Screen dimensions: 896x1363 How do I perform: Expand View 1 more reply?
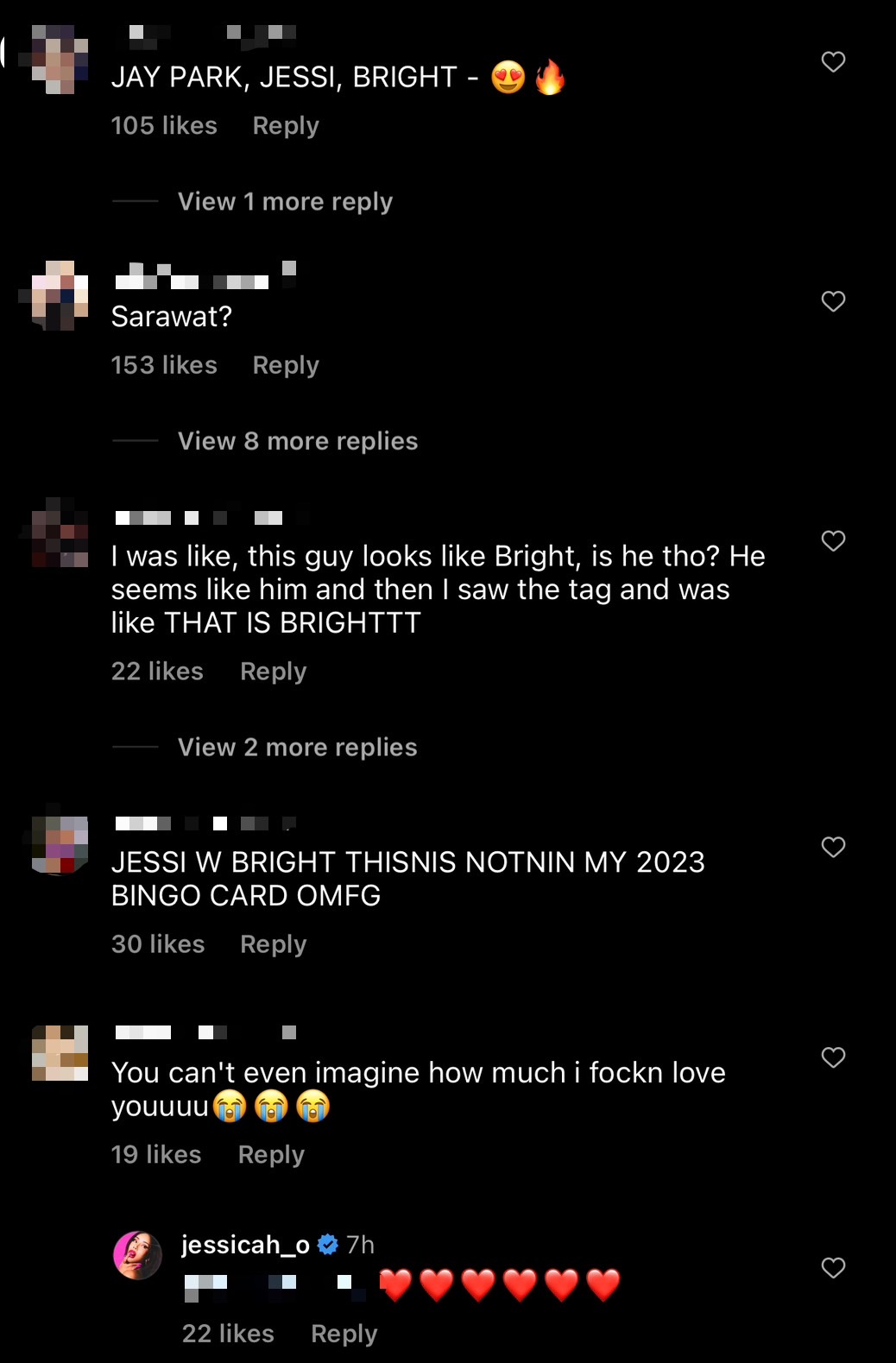(x=285, y=202)
